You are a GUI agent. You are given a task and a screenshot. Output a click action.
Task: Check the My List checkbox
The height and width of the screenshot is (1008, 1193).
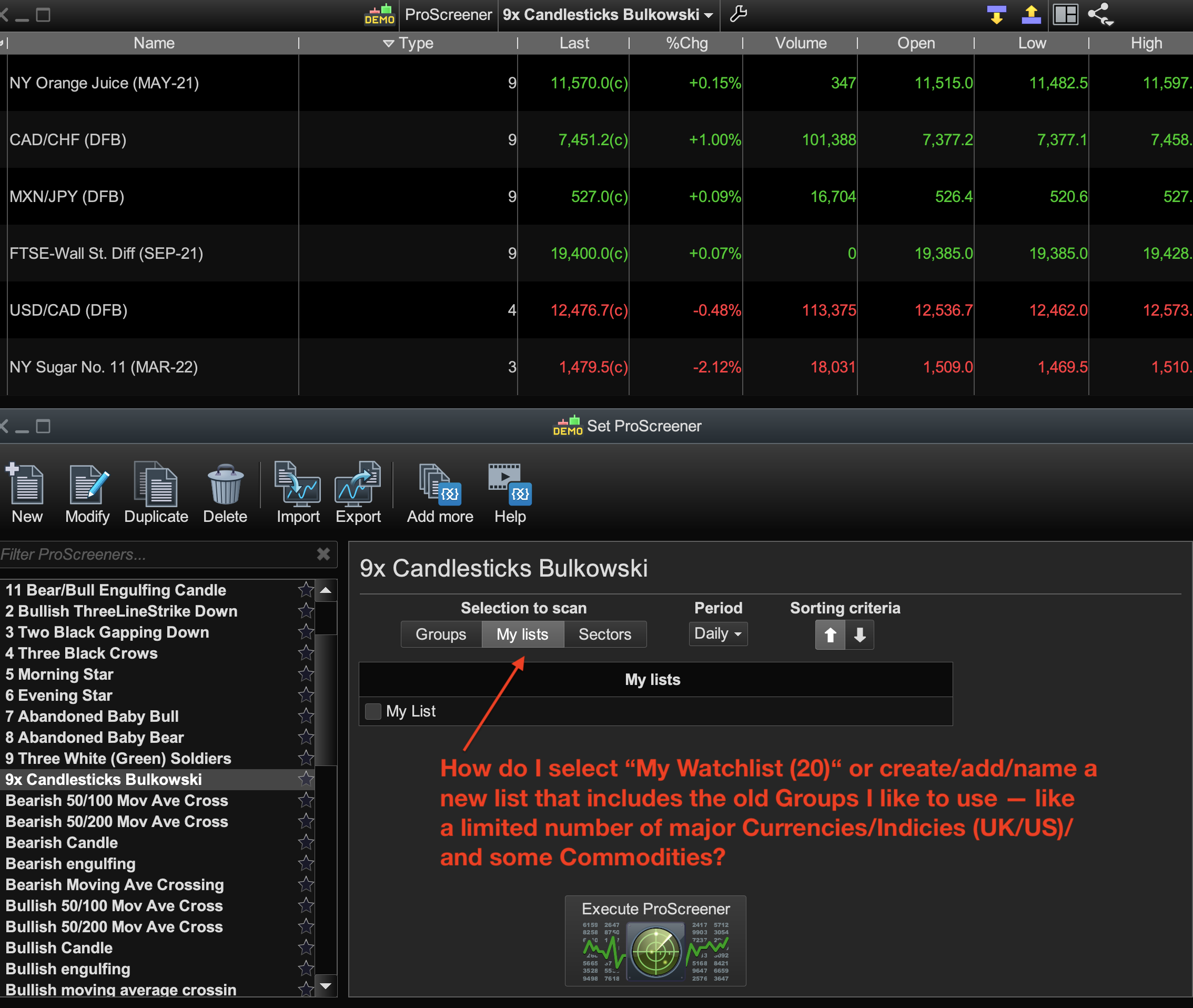coord(373,711)
